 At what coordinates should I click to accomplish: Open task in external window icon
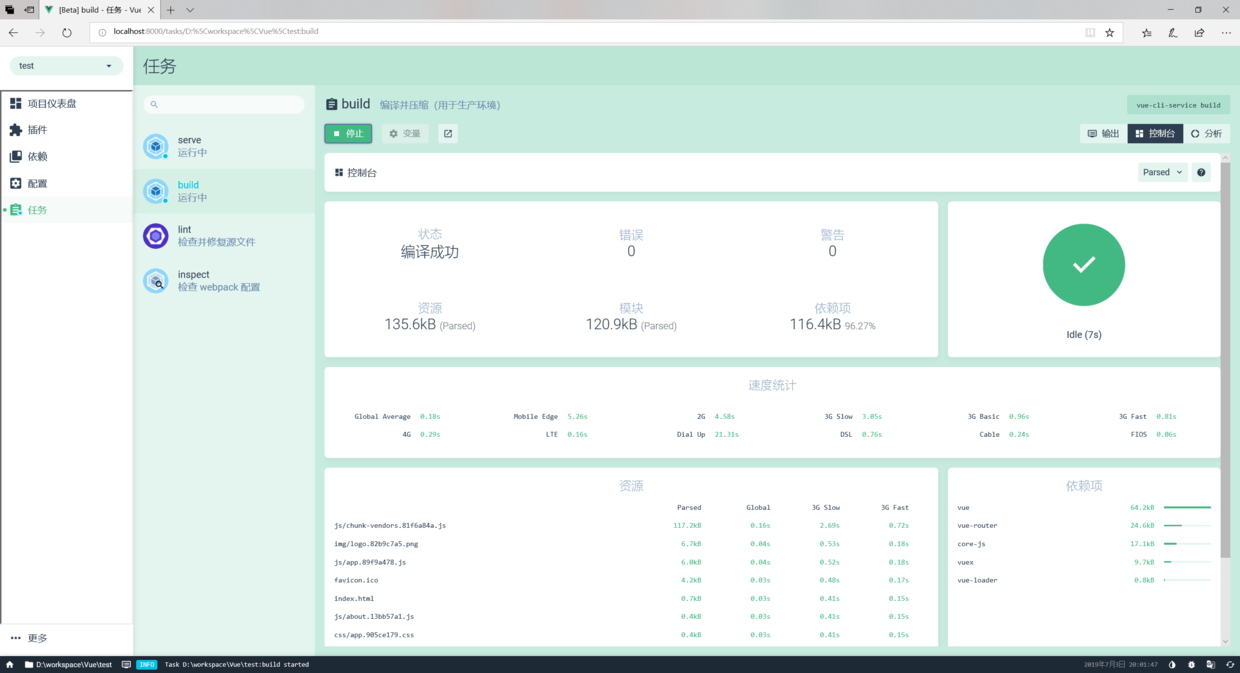(448, 133)
